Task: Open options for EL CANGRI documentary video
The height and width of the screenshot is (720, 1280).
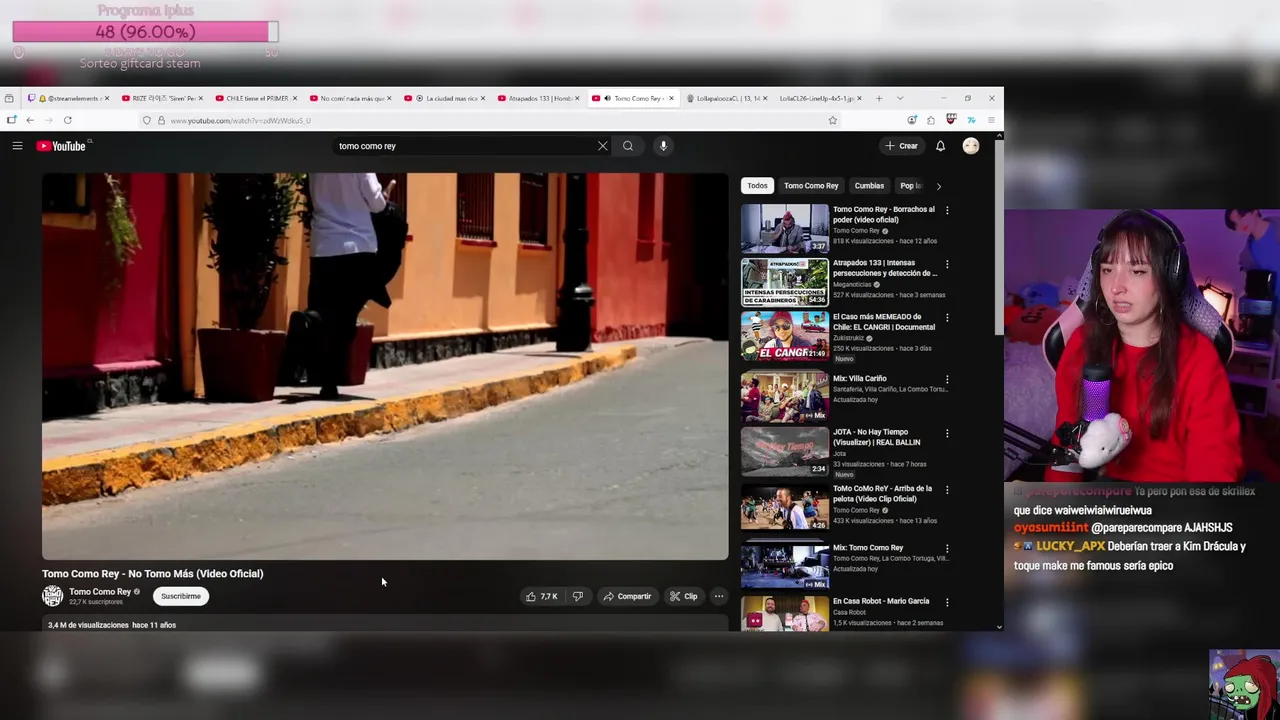Action: [x=947, y=318]
